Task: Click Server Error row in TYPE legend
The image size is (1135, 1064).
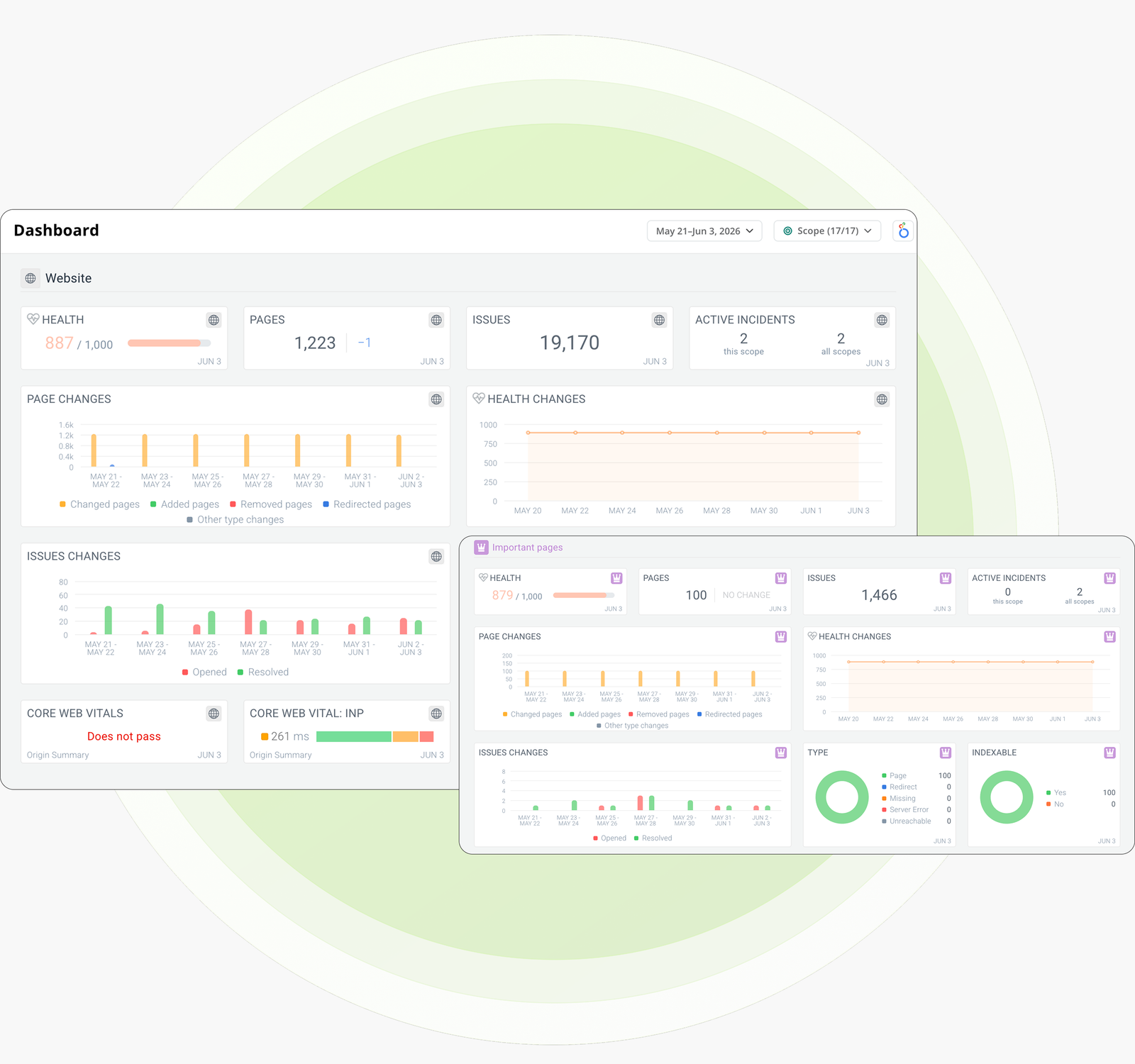Action: (x=916, y=810)
